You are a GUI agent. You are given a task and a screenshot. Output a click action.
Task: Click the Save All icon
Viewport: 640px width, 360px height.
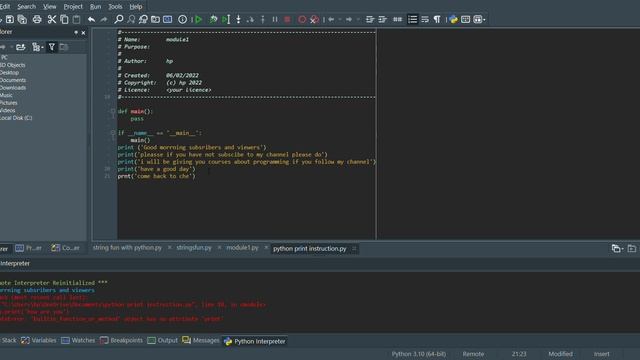[22, 19]
